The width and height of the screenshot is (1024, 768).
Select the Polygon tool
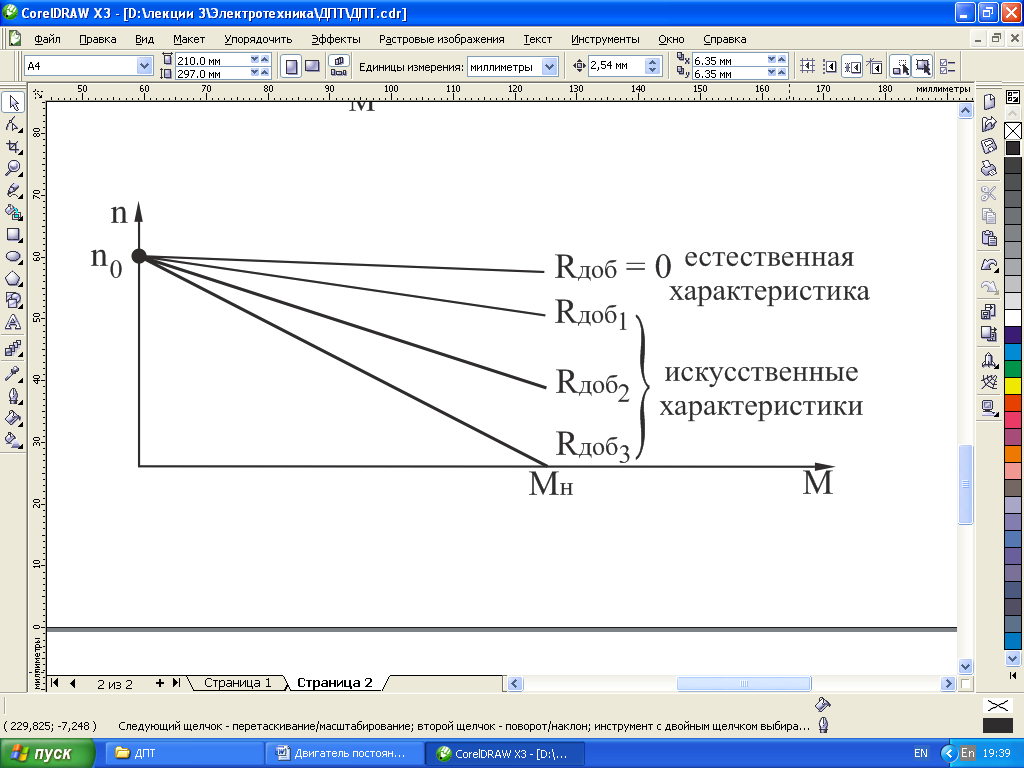coord(13,278)
